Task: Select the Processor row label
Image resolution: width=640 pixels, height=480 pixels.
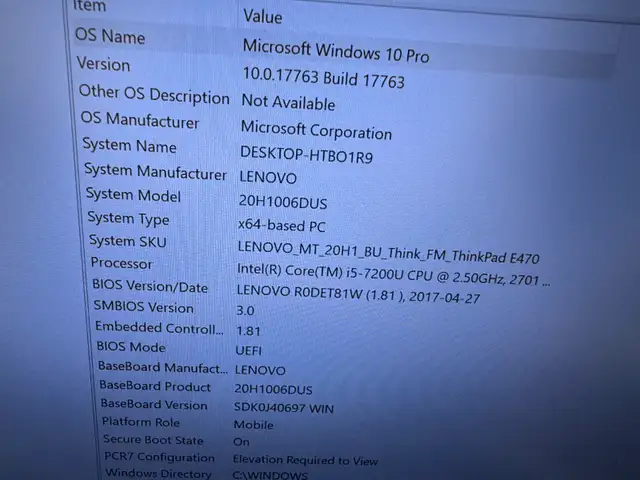Action: [x=121, y=263]
